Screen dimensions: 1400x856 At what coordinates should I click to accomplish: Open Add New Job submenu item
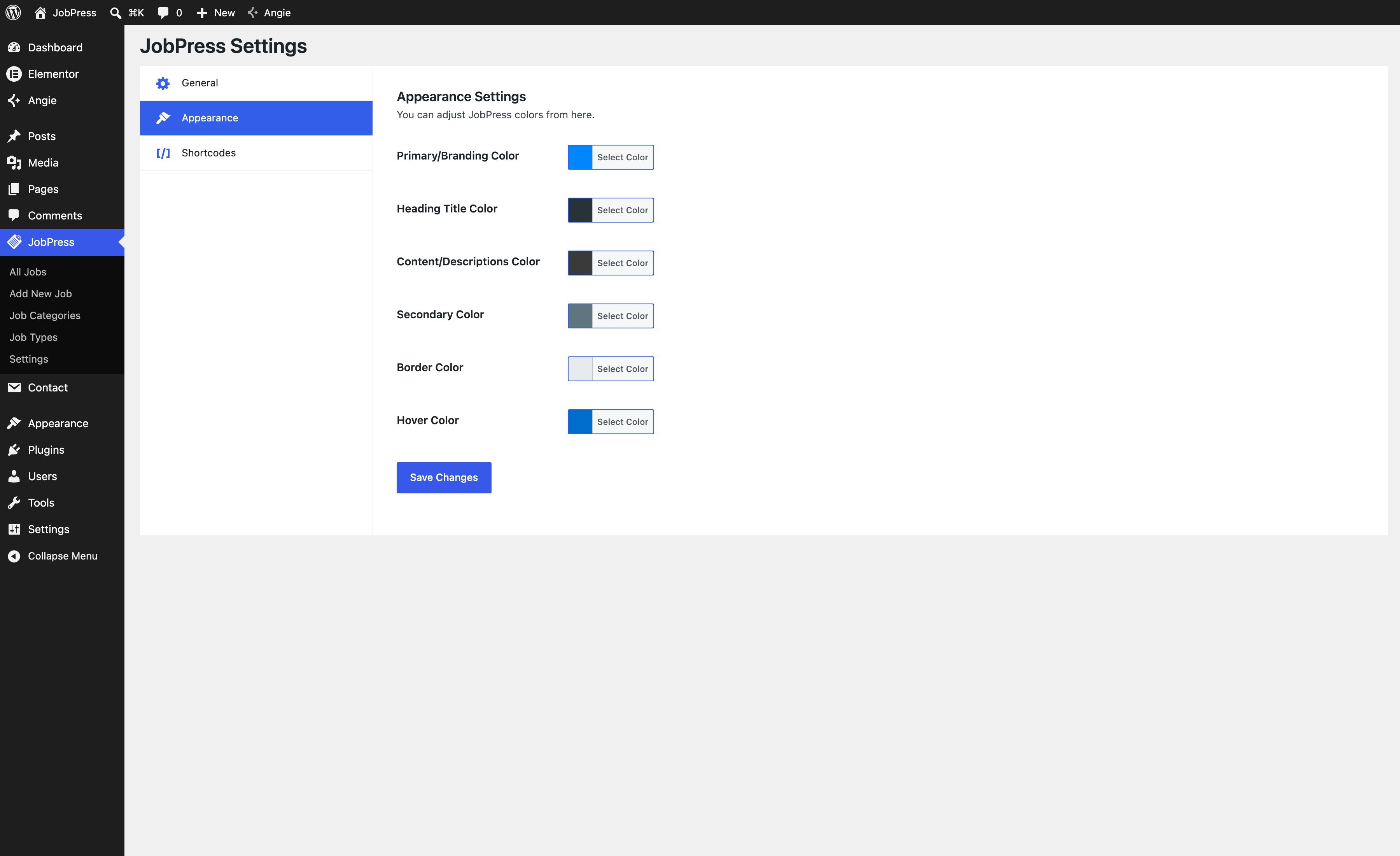[40, 294]
